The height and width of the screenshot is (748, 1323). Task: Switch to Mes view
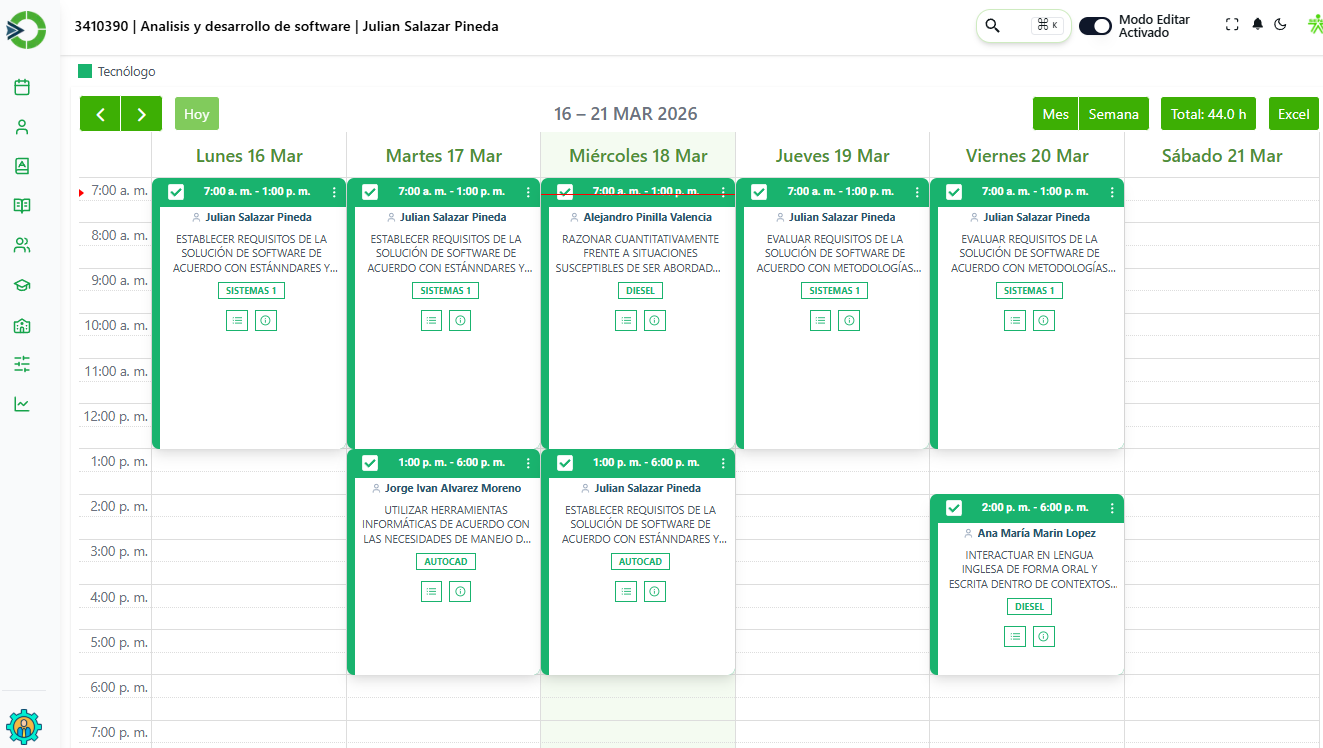click(1055, 114)
